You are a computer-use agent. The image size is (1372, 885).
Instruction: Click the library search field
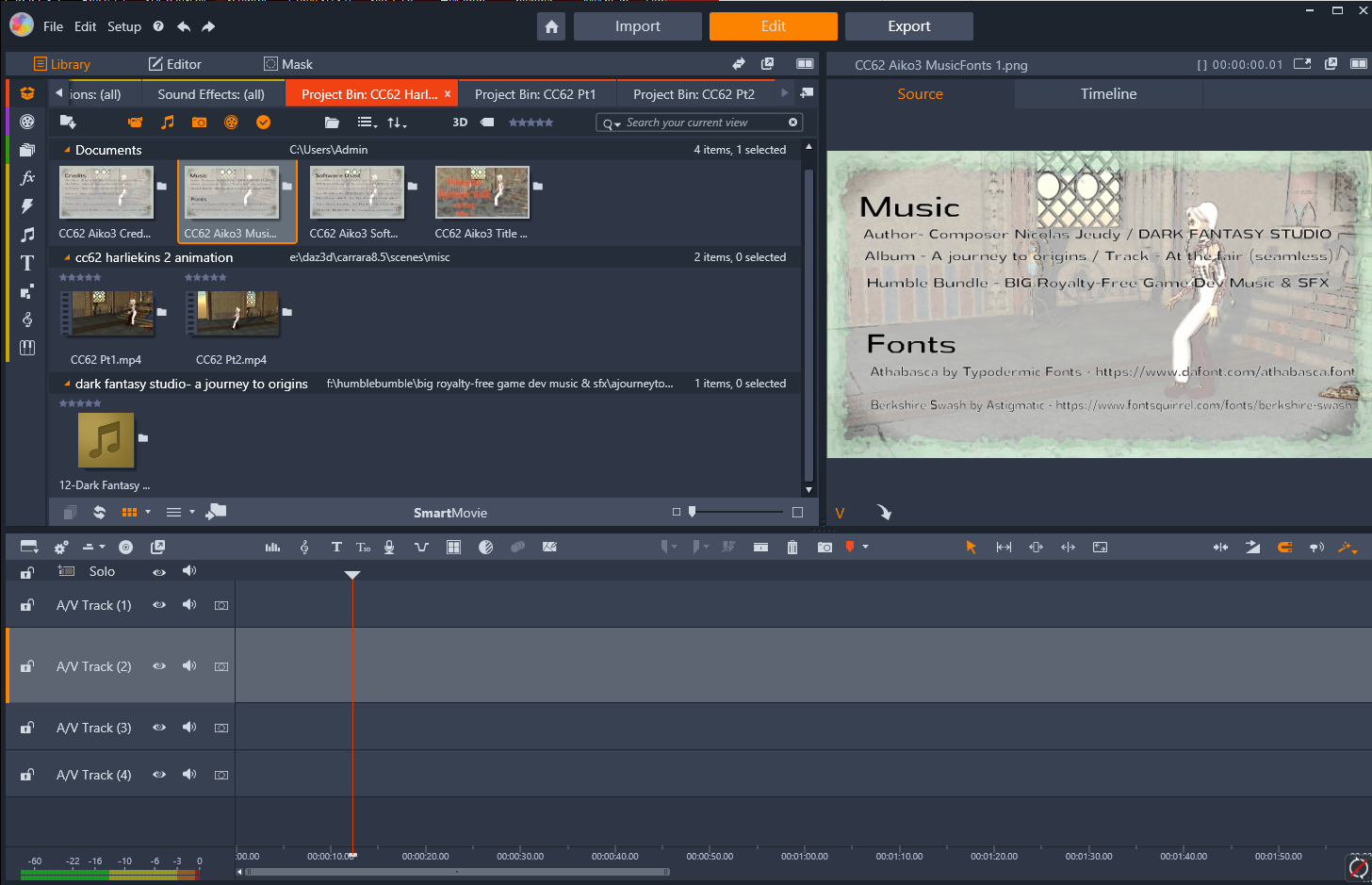(x=699, y=123)
